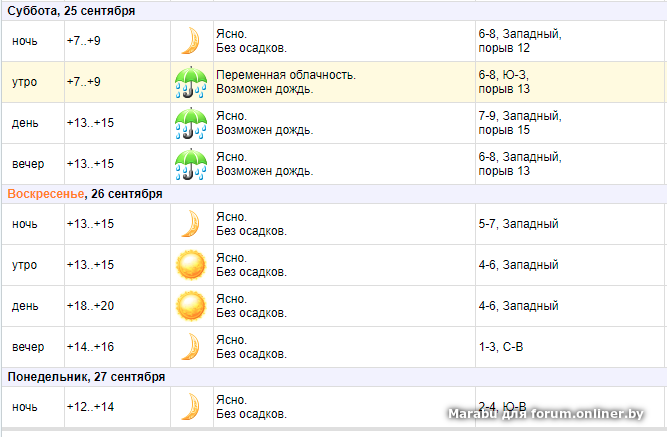Select Saturday evening temperature '+13..+15'
Image resolution: width=667 pixels, height=437 pixels.
pyautogui.click(x=90, y=164)
